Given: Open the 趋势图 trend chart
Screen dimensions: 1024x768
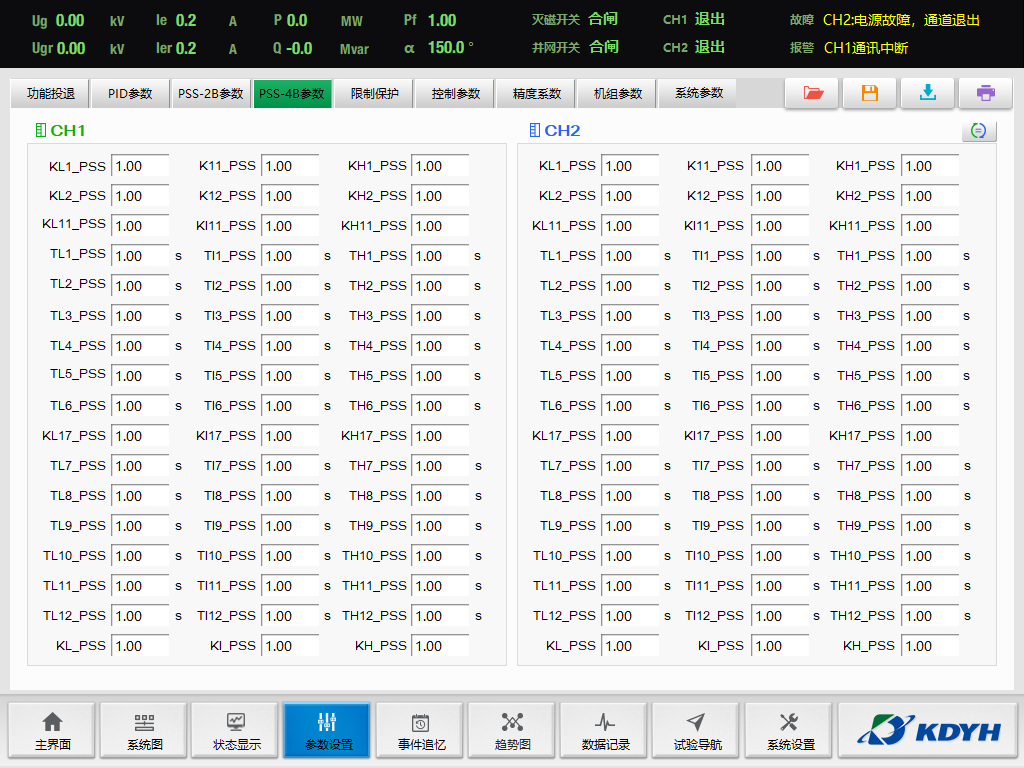Looking at the screenshot, I should pos(512,731).
